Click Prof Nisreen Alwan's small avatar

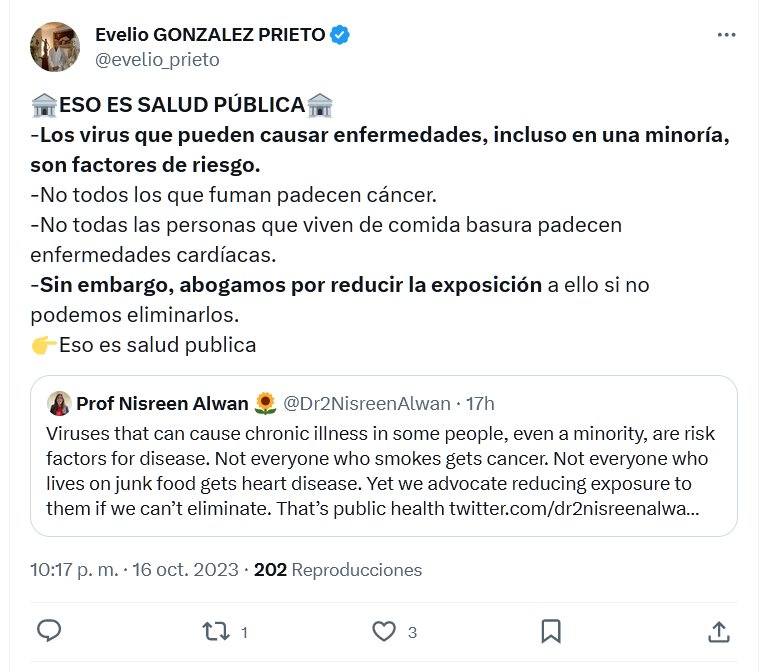59,404
